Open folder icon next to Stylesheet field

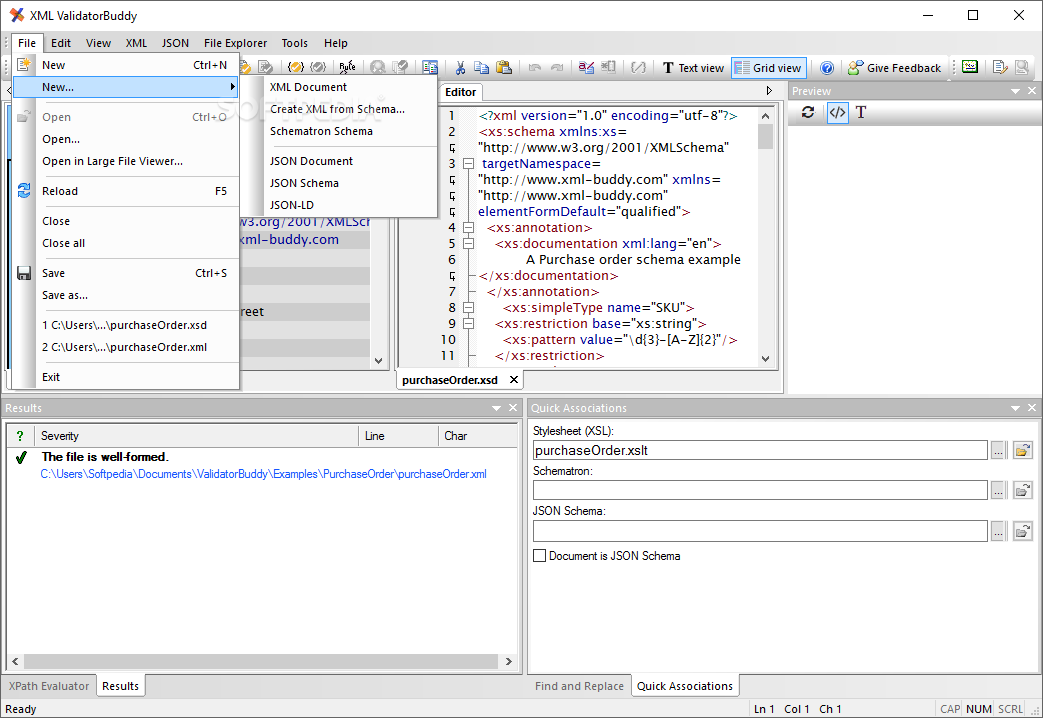point(1022,450)
